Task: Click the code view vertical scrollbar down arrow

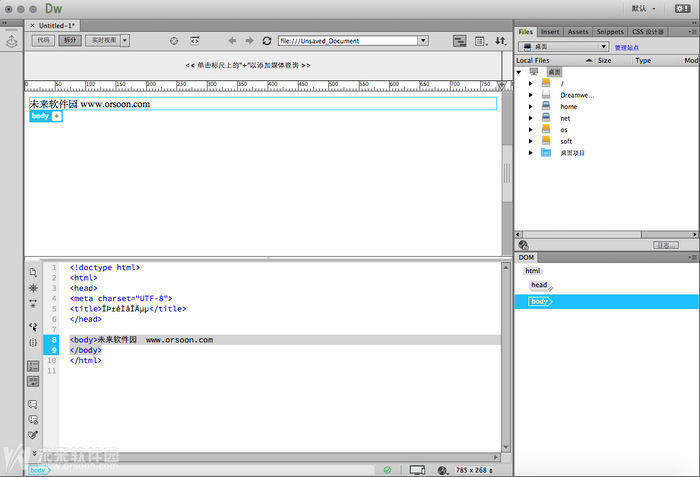Action: tap(506, 447)
